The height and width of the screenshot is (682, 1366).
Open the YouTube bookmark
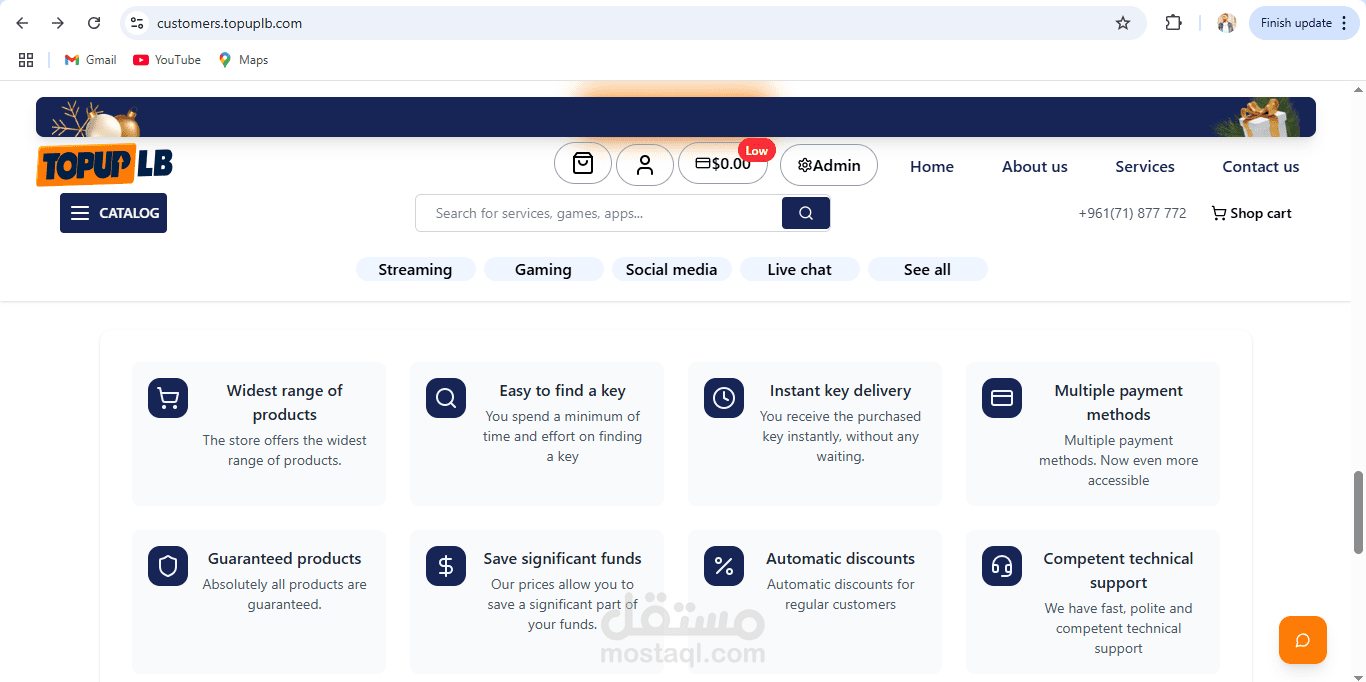tap(167, 60)
